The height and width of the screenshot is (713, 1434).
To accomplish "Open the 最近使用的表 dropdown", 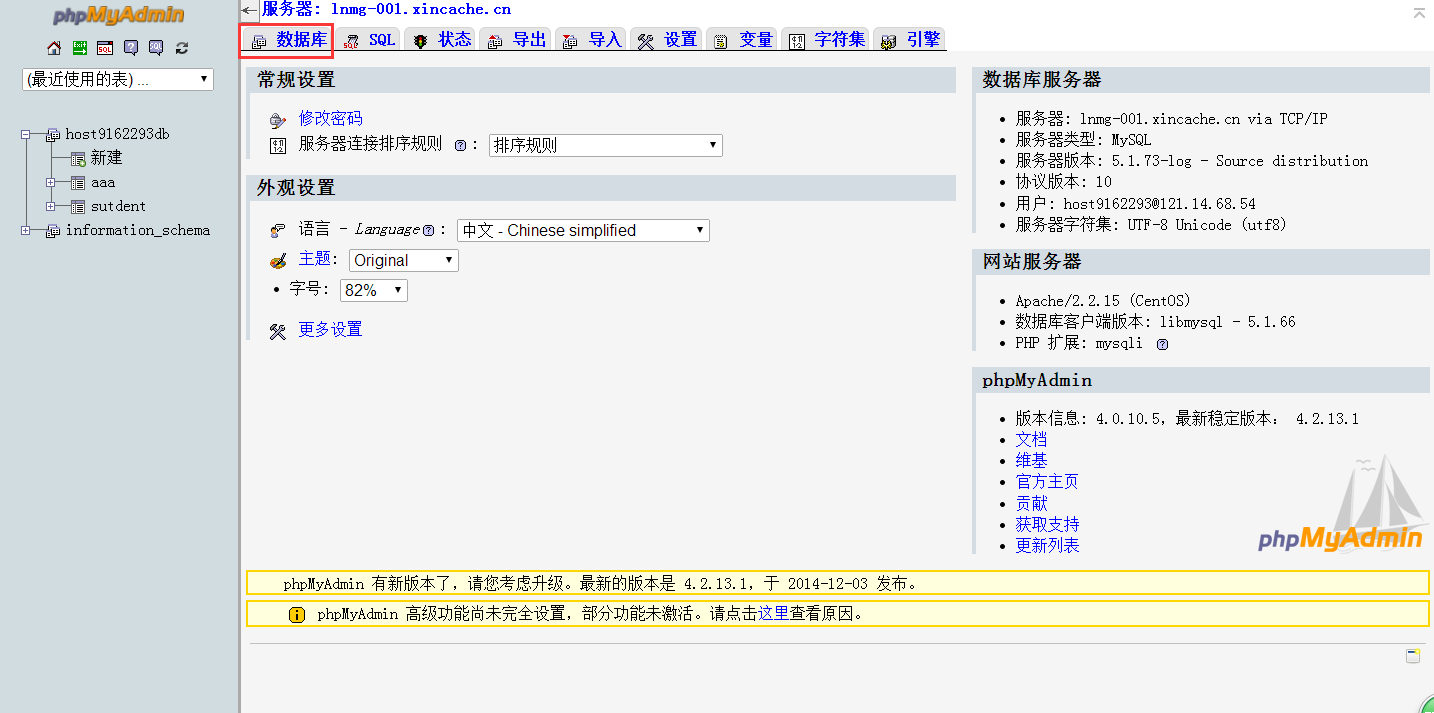I will point(118,79).
